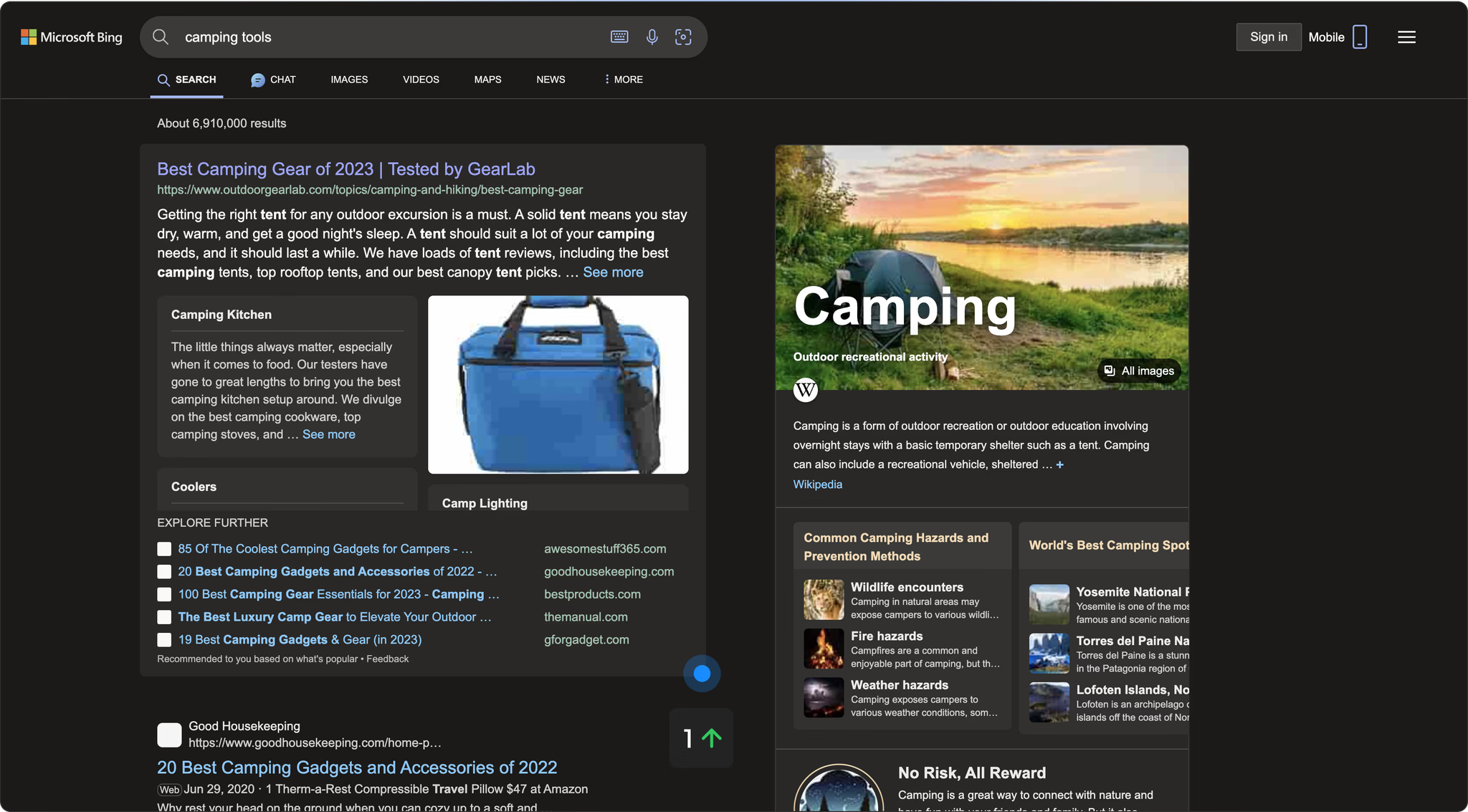Open 19 Best Camping Gadgets & Gear link
The width and height of the screenshot is (1468, 812).
click(300, 640)
